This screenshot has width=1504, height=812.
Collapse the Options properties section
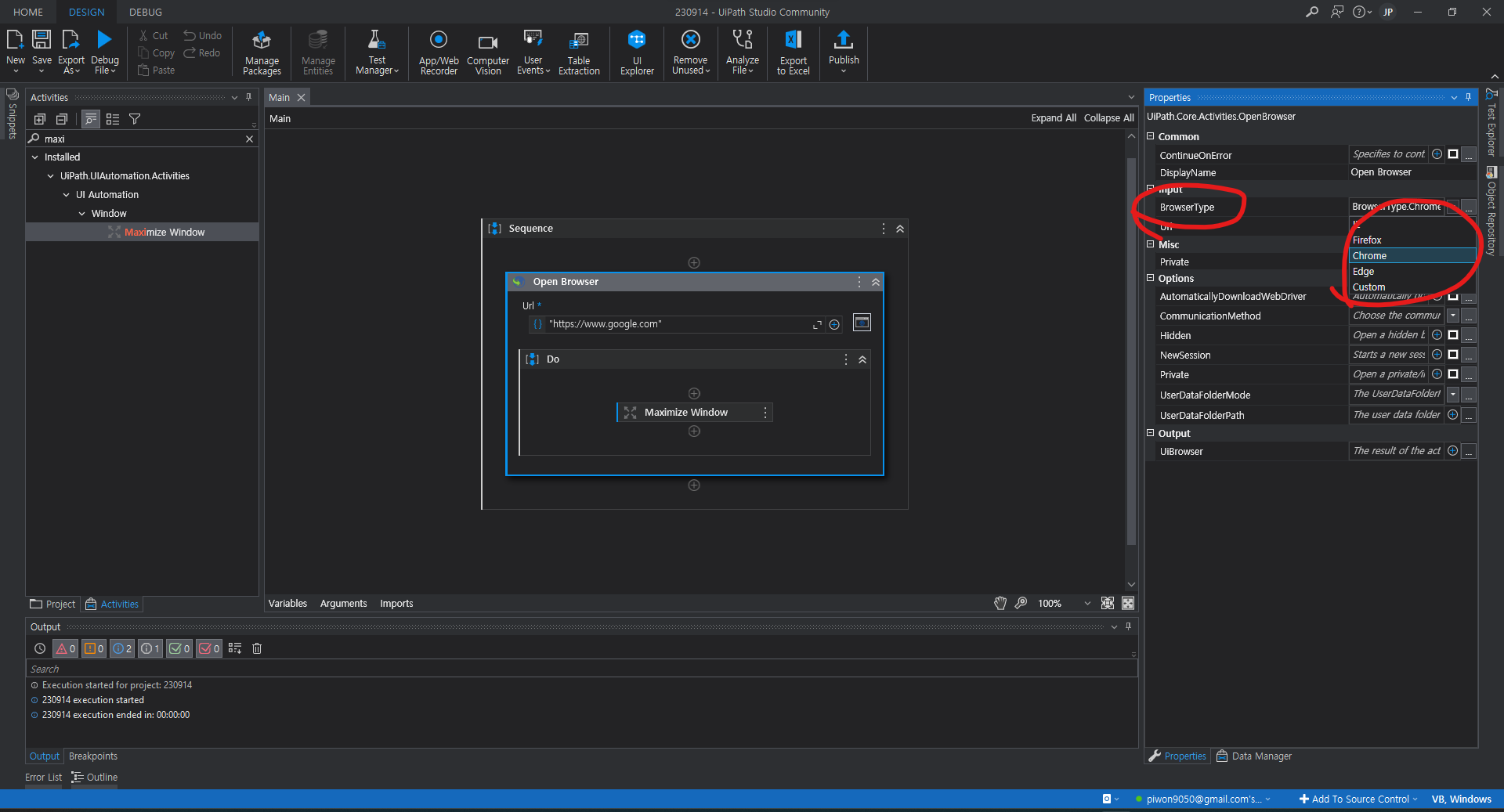pyautogui.click(x=1151, y=278)
